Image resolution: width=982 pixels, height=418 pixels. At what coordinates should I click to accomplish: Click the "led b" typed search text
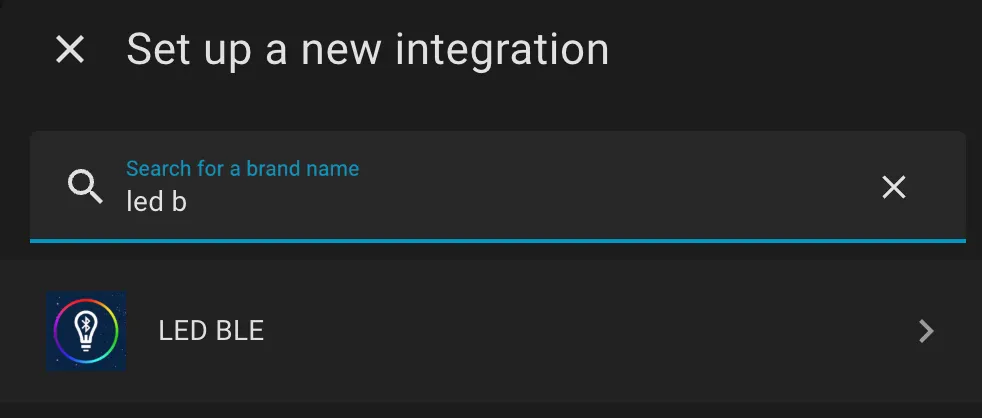[156, 202]
